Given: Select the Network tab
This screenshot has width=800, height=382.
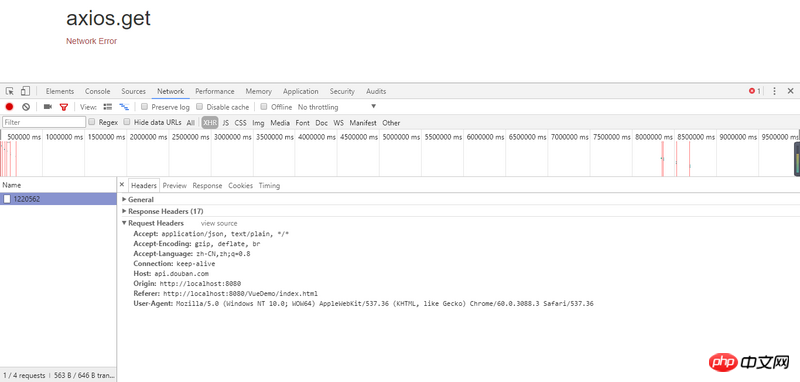Looking at the screenshot, I should tap(170, 91).
